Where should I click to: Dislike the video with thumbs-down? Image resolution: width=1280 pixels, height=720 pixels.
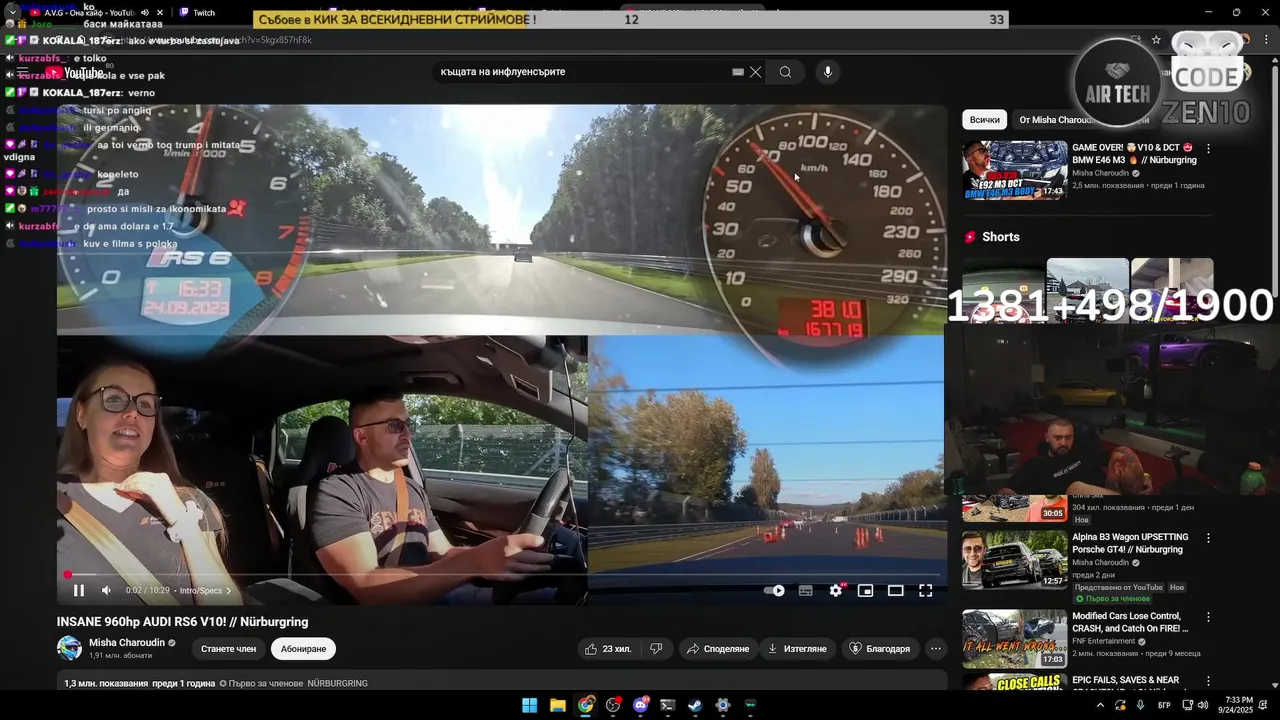pos(656,649)
